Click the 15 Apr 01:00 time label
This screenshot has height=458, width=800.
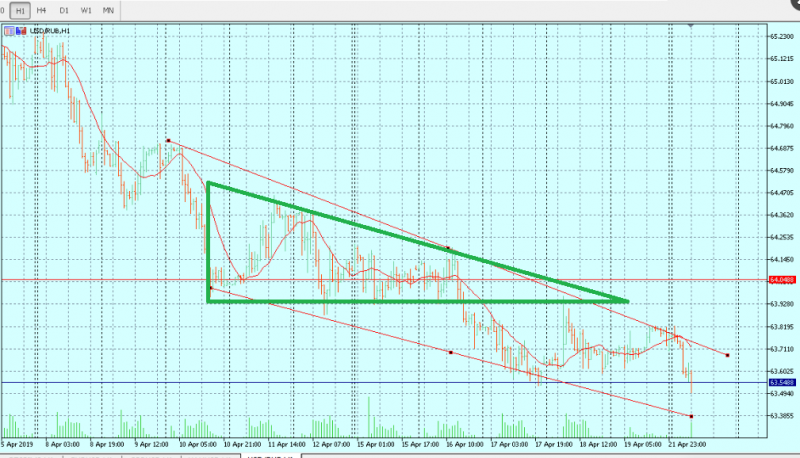tap(376, 444)
